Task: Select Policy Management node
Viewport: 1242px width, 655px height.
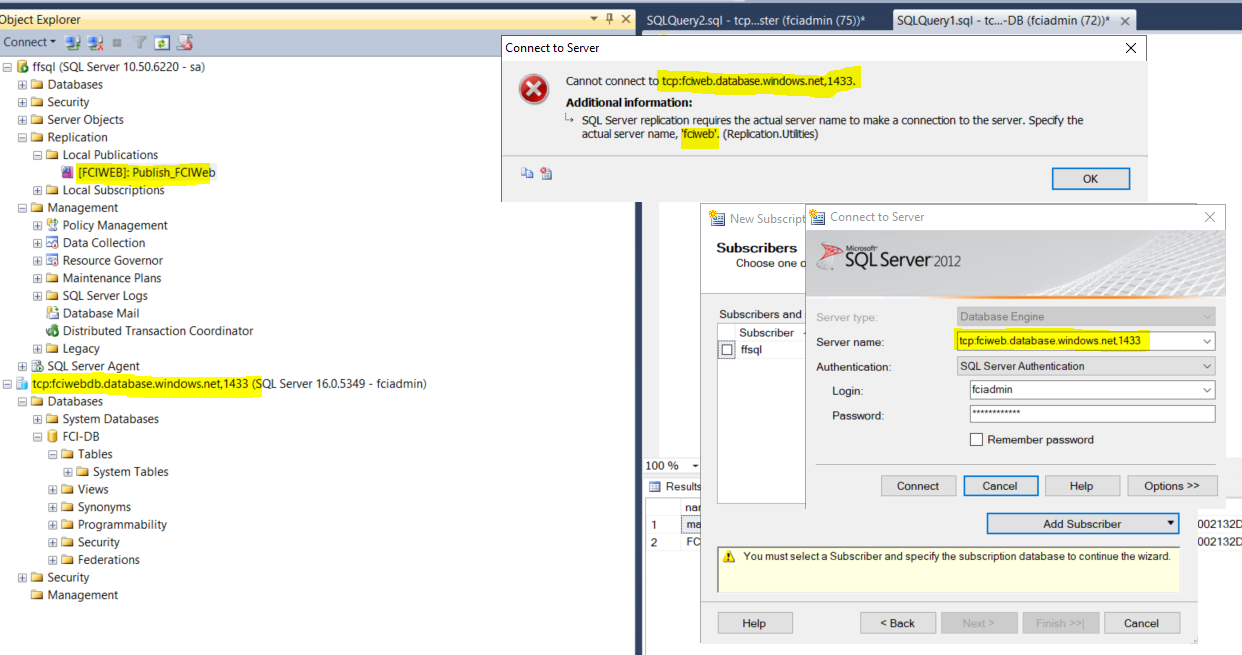Action: (115, 225)
